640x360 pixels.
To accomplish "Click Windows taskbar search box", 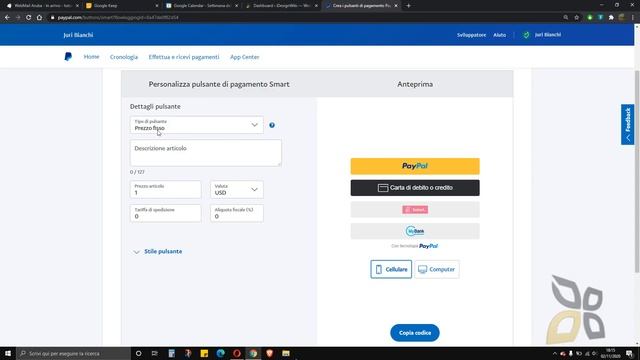I will tap(73, 353).
